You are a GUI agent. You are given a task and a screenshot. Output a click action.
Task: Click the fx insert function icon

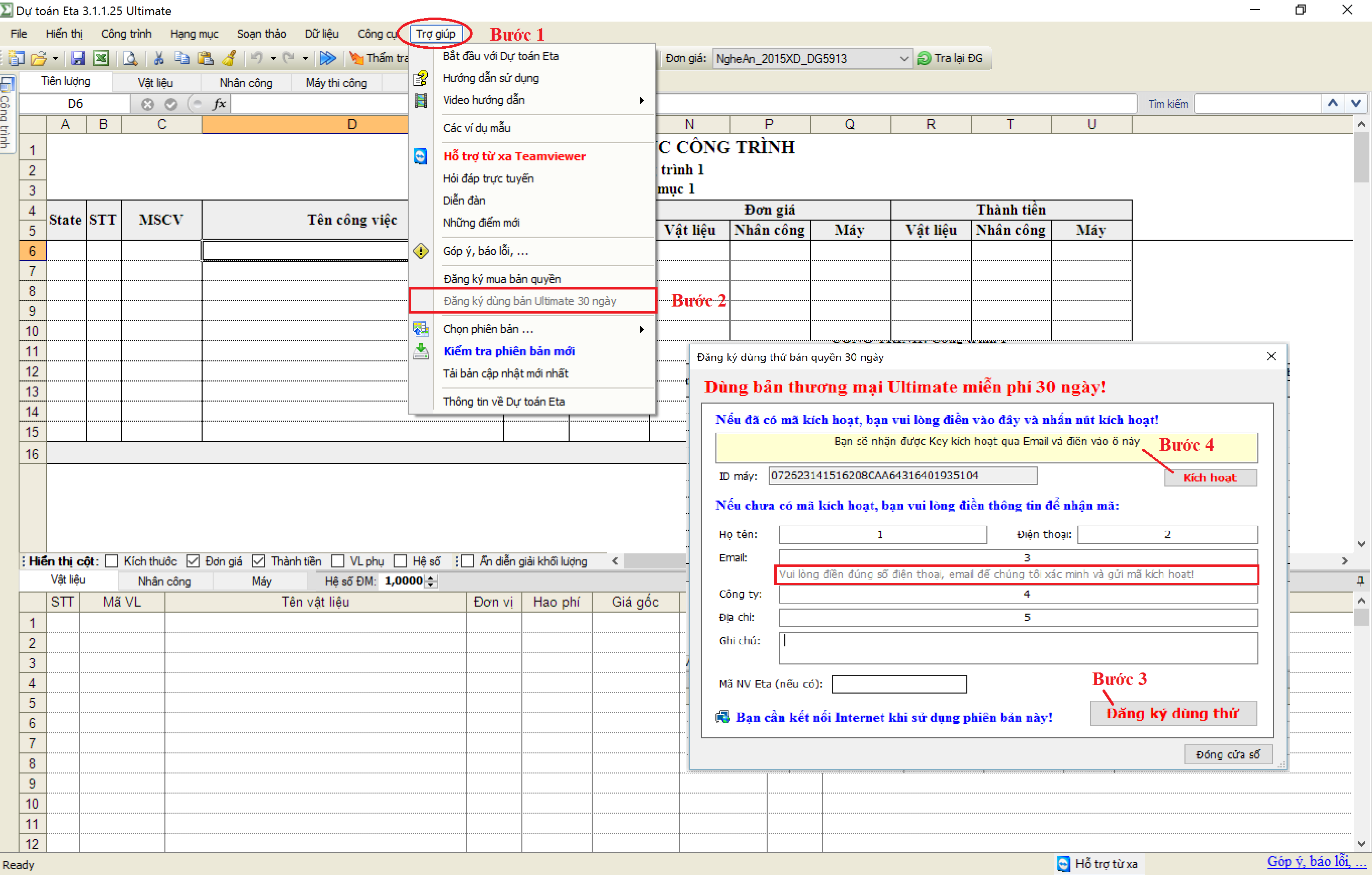coord(219,104)
